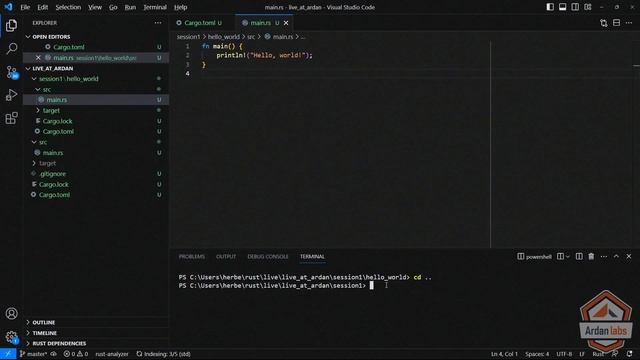Collapse the src folder under hello_world
640x360 pixels.
coord(96,89)
